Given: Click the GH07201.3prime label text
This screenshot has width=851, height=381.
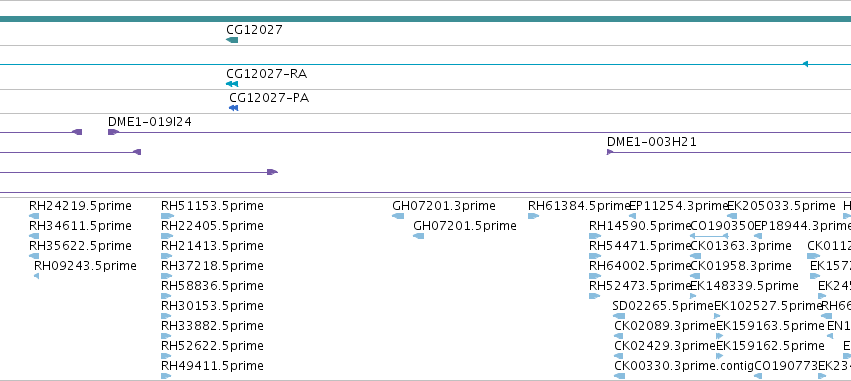Looking at the screenshot, I should (x=444, y=206).
